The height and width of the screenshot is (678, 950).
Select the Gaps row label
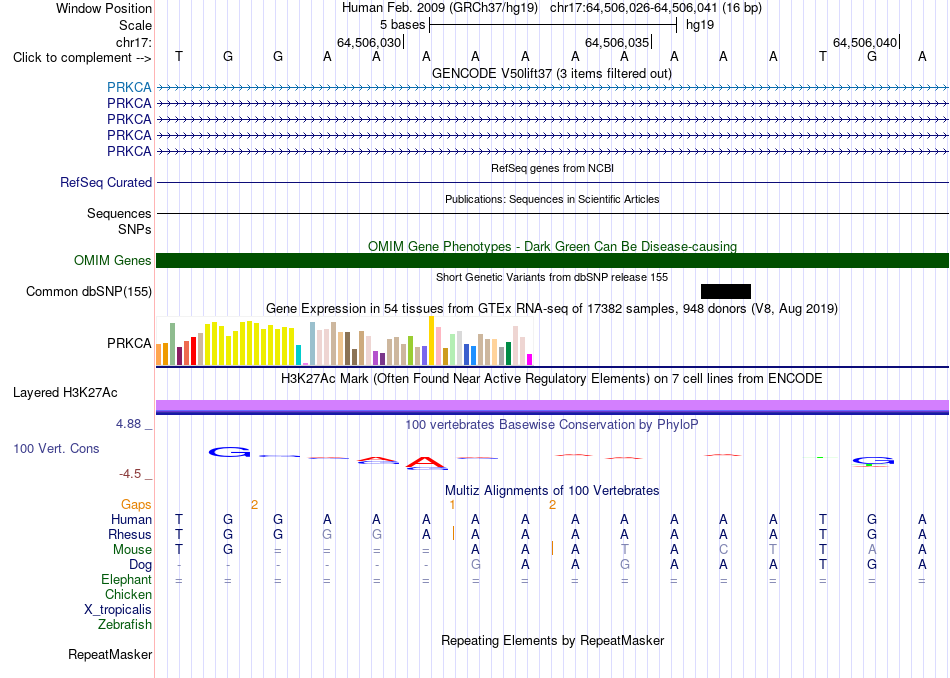coord(136,505)
